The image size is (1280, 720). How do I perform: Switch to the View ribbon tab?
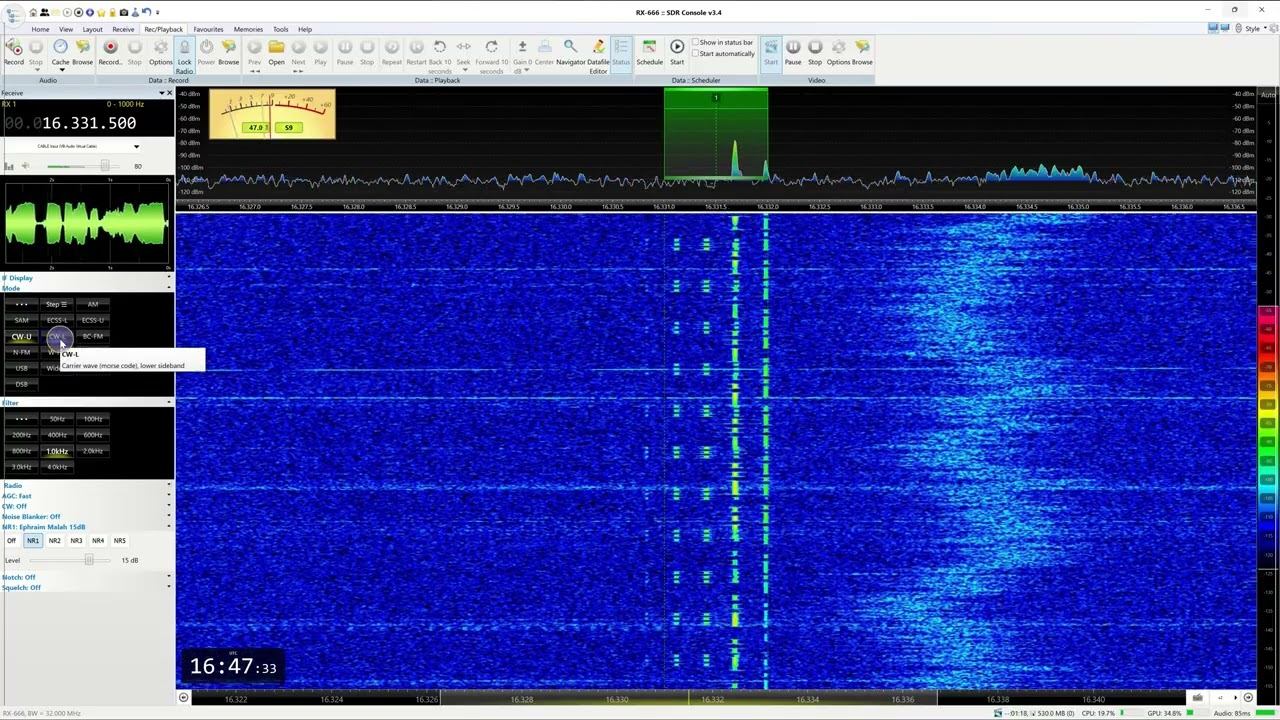(x=66, y=29)
